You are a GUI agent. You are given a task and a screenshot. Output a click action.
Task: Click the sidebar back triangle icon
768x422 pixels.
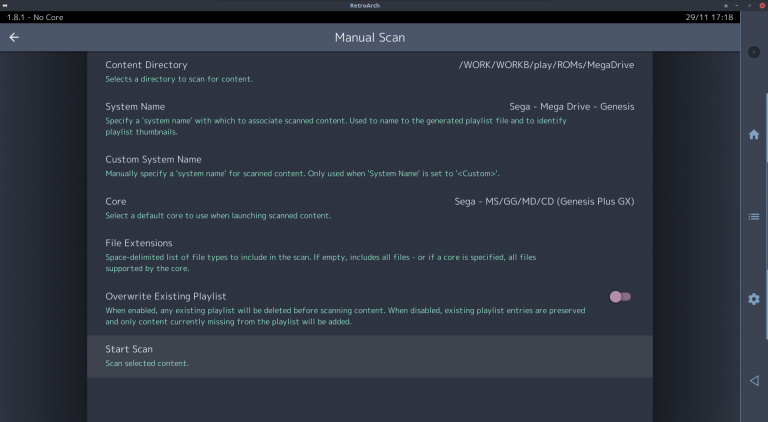point(754,381)
